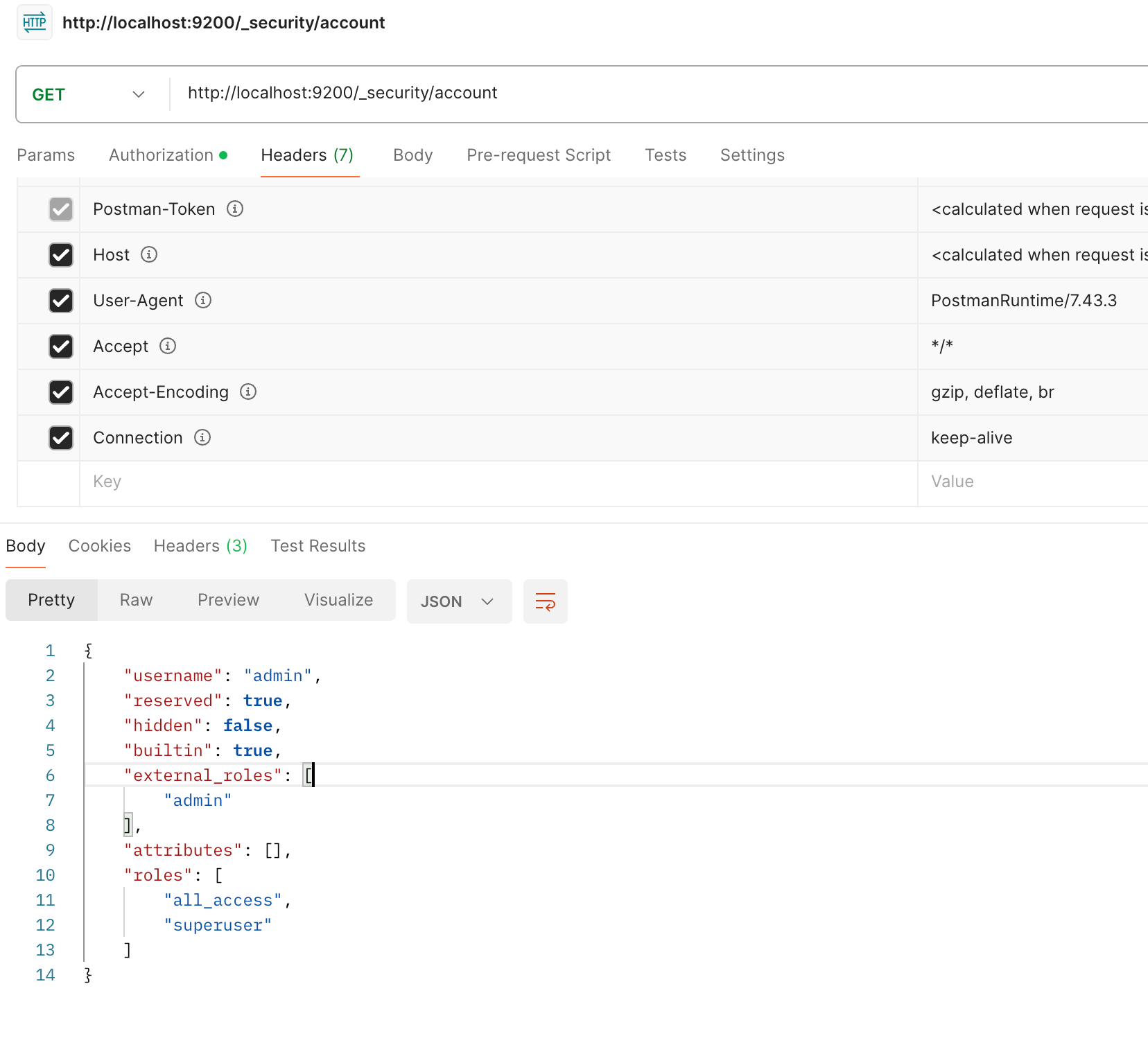Click line number 10 in response

click(45, 875)
